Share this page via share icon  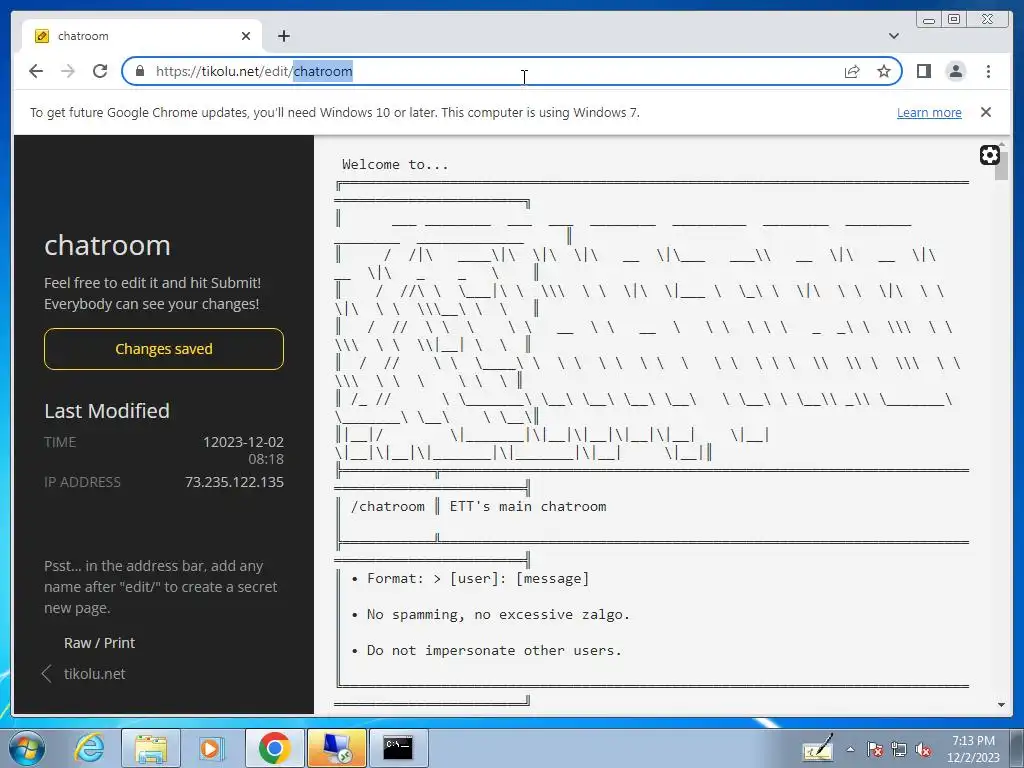click(852, 71)
